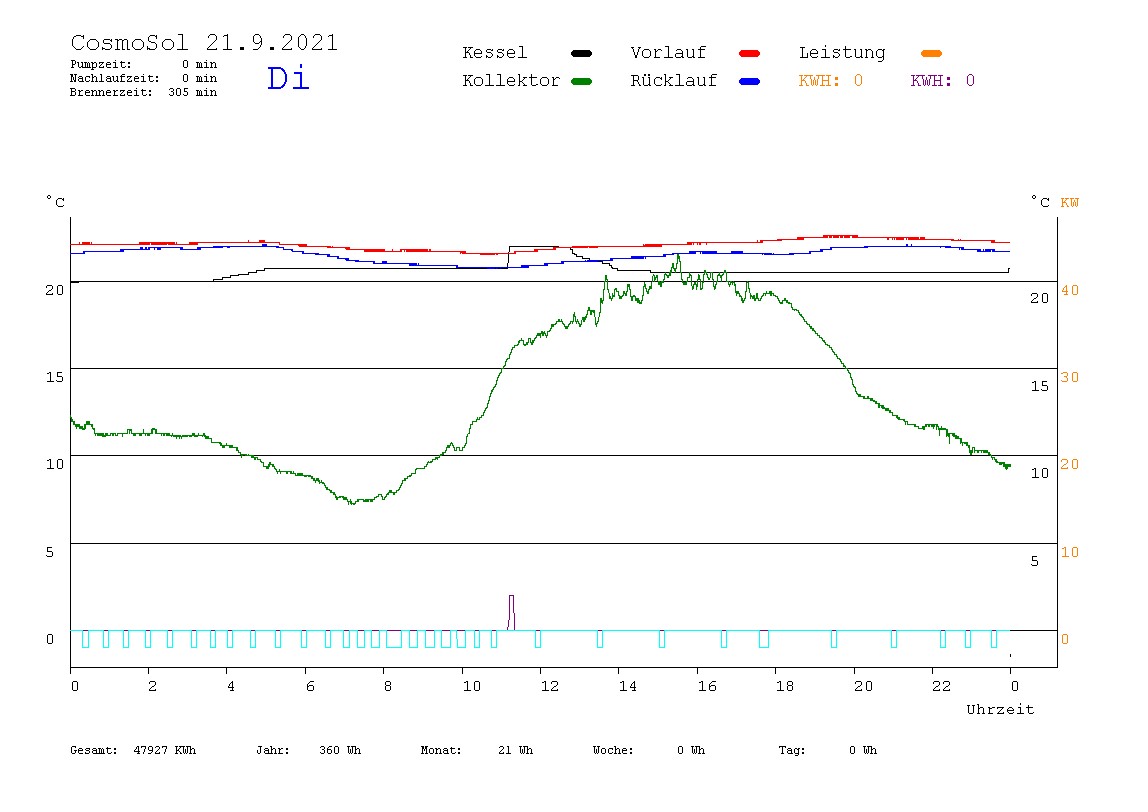Select the CosmoSol 21.9.2021 title

(204, 42)
